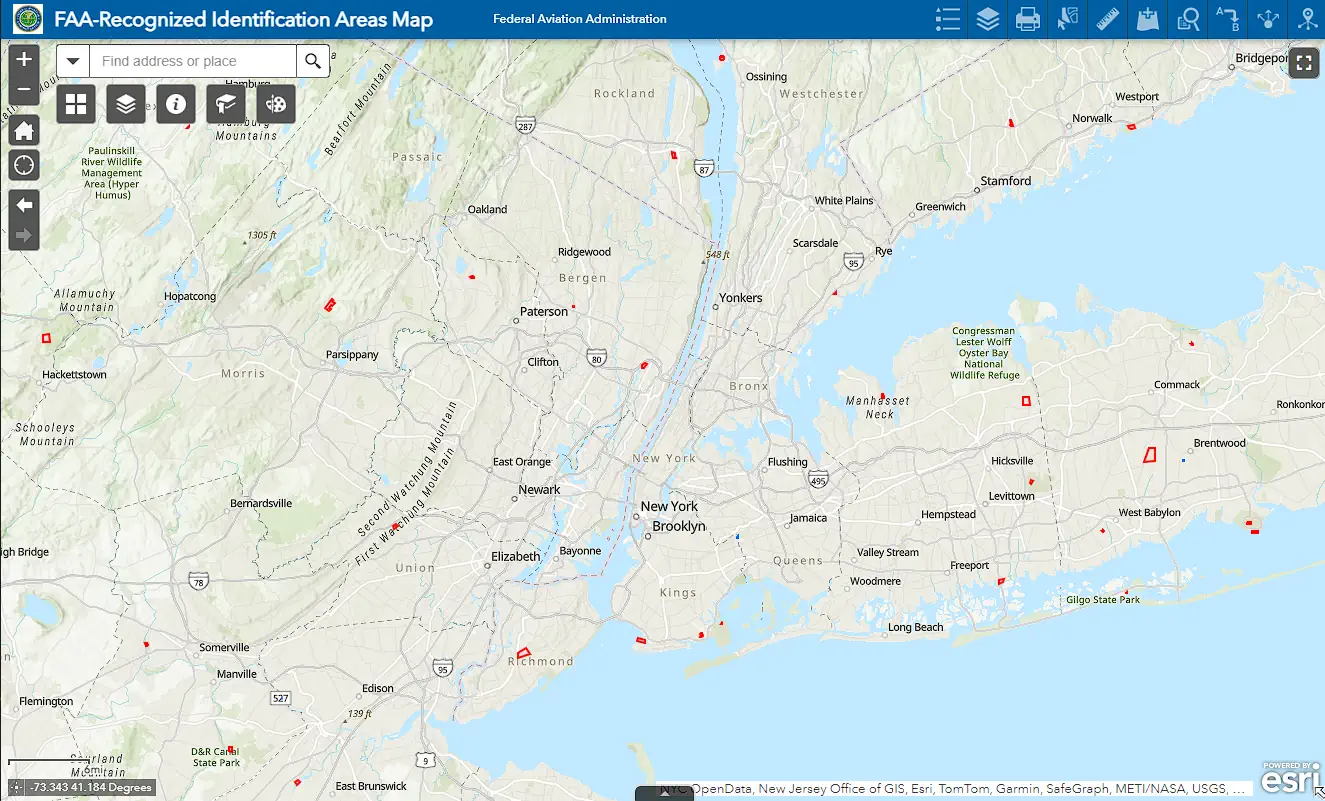Expand the search source dropdown arrow
1325x801 pixels.
[72, 60]
